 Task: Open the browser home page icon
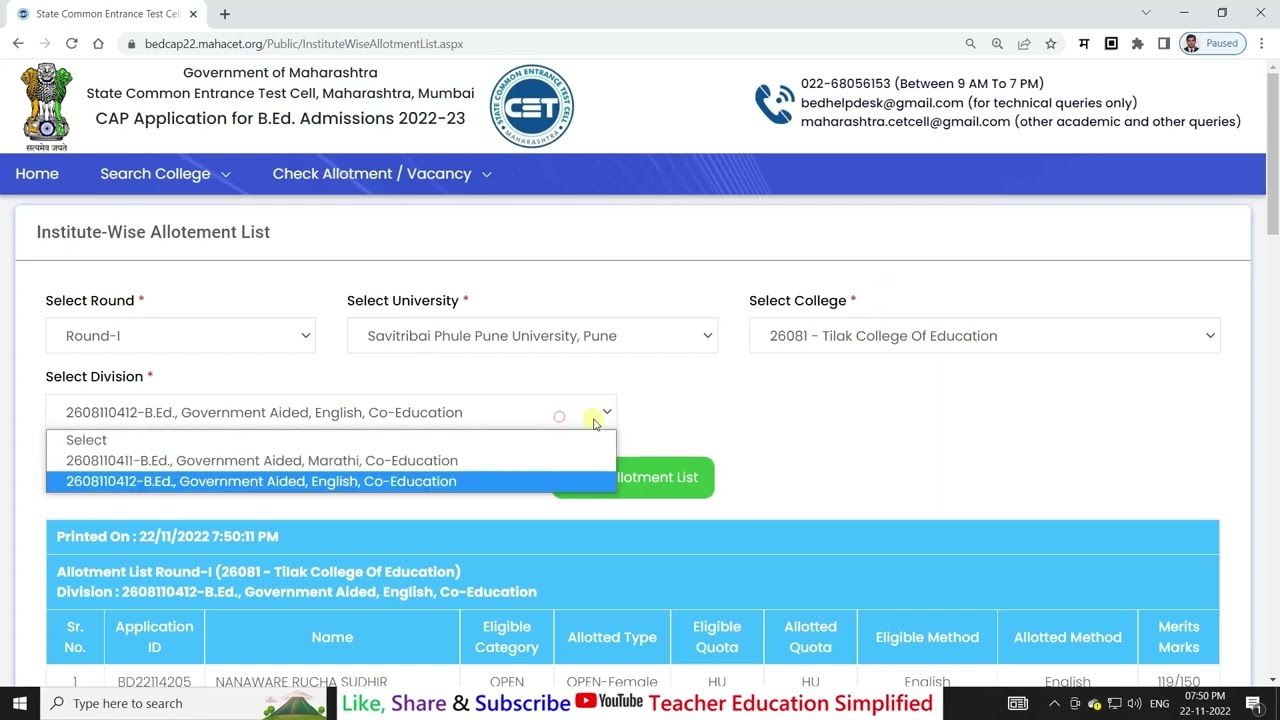98,44
